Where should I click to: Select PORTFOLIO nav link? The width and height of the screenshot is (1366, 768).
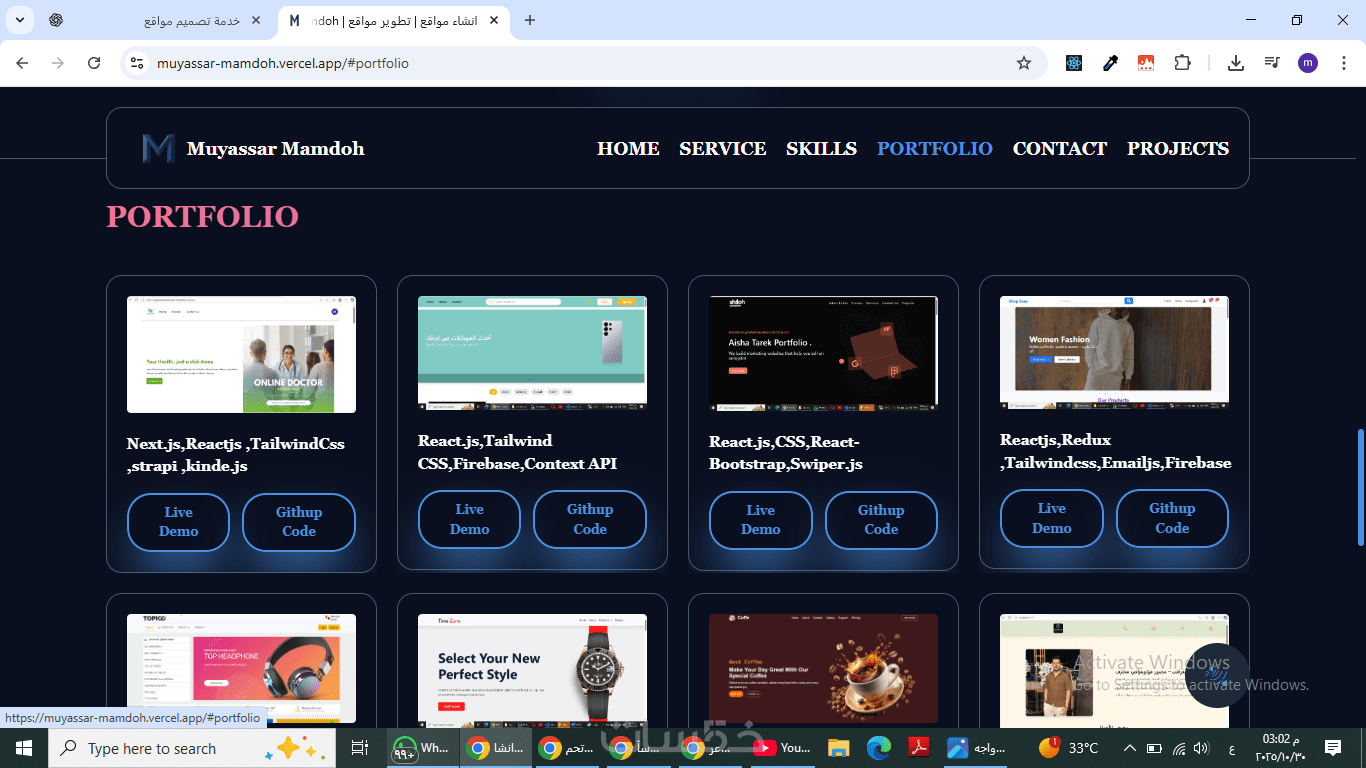935,148
